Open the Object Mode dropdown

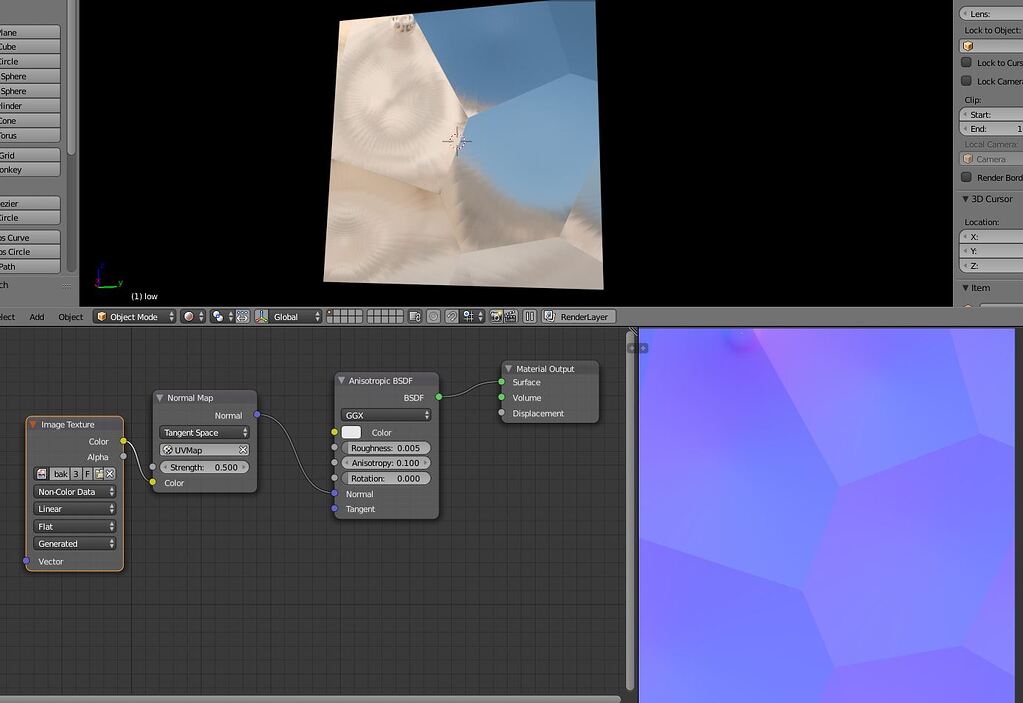134,316
